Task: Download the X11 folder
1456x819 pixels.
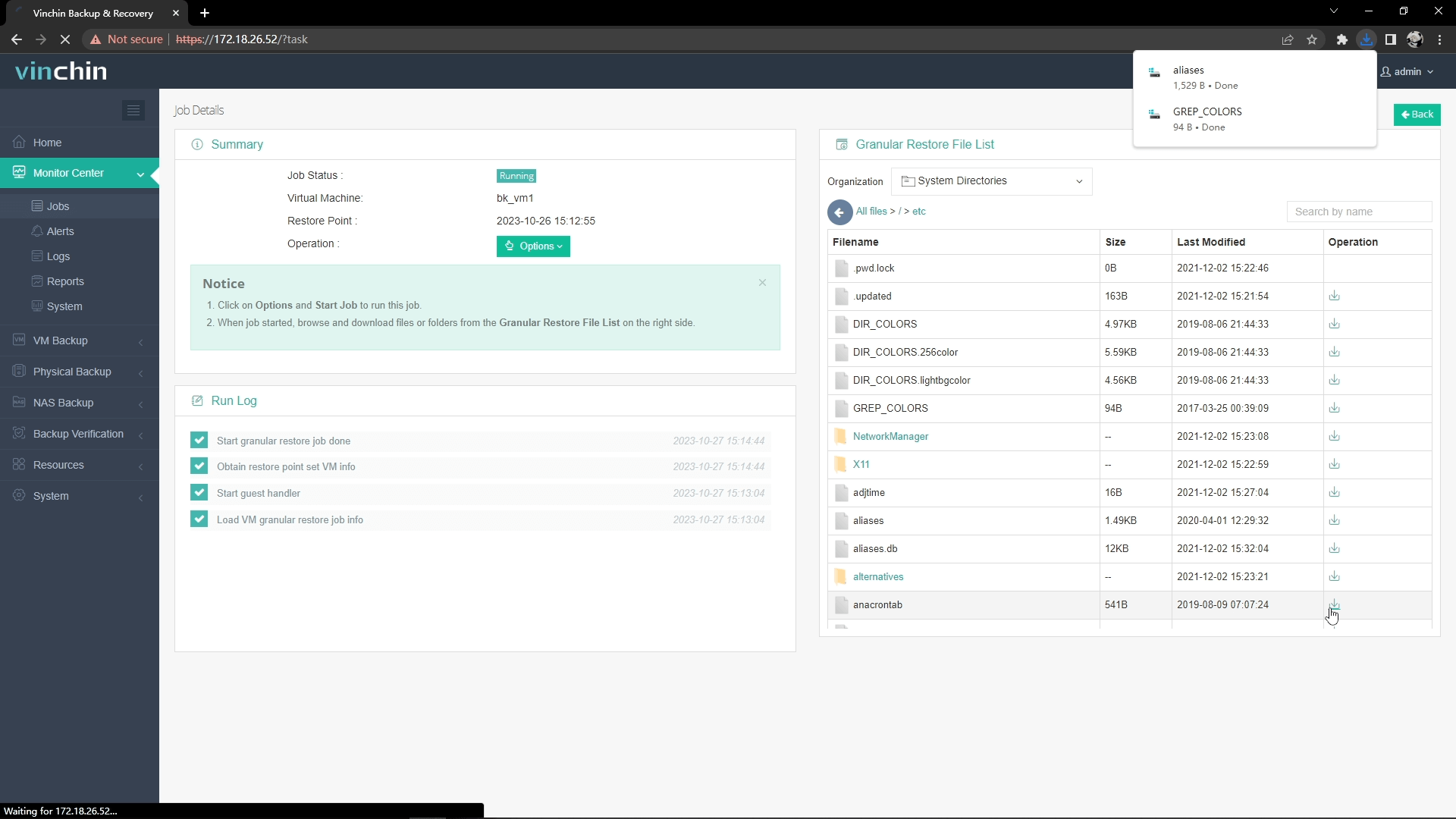Action: (x=1335, y=464)
